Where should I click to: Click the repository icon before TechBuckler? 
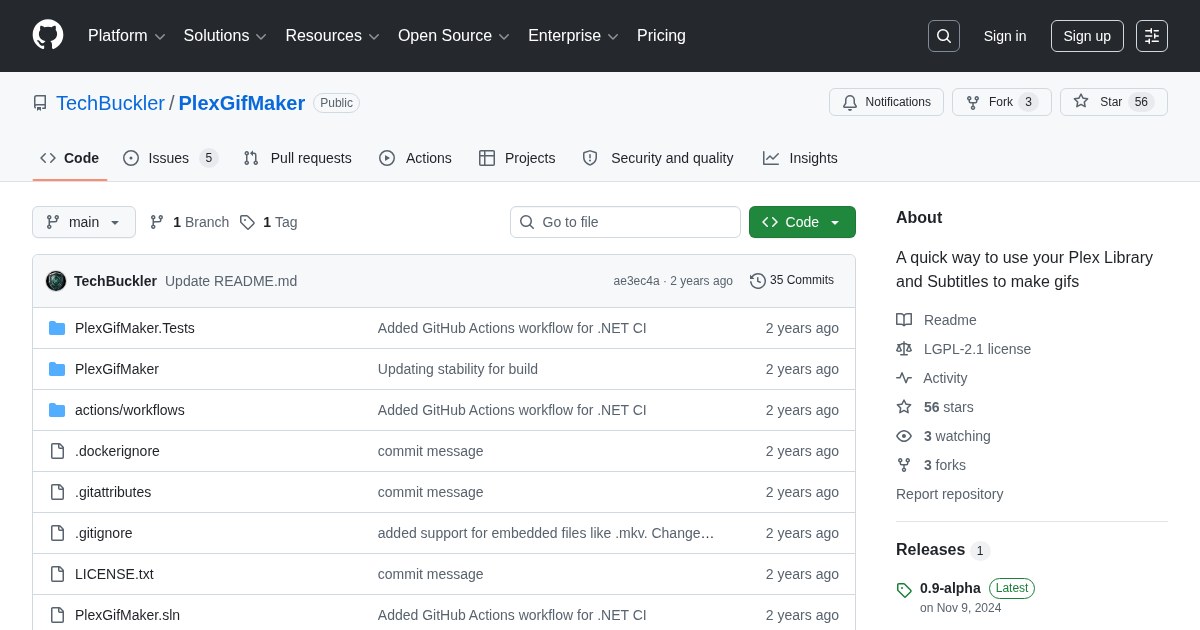pyautogui.click(x=40, y=103)
